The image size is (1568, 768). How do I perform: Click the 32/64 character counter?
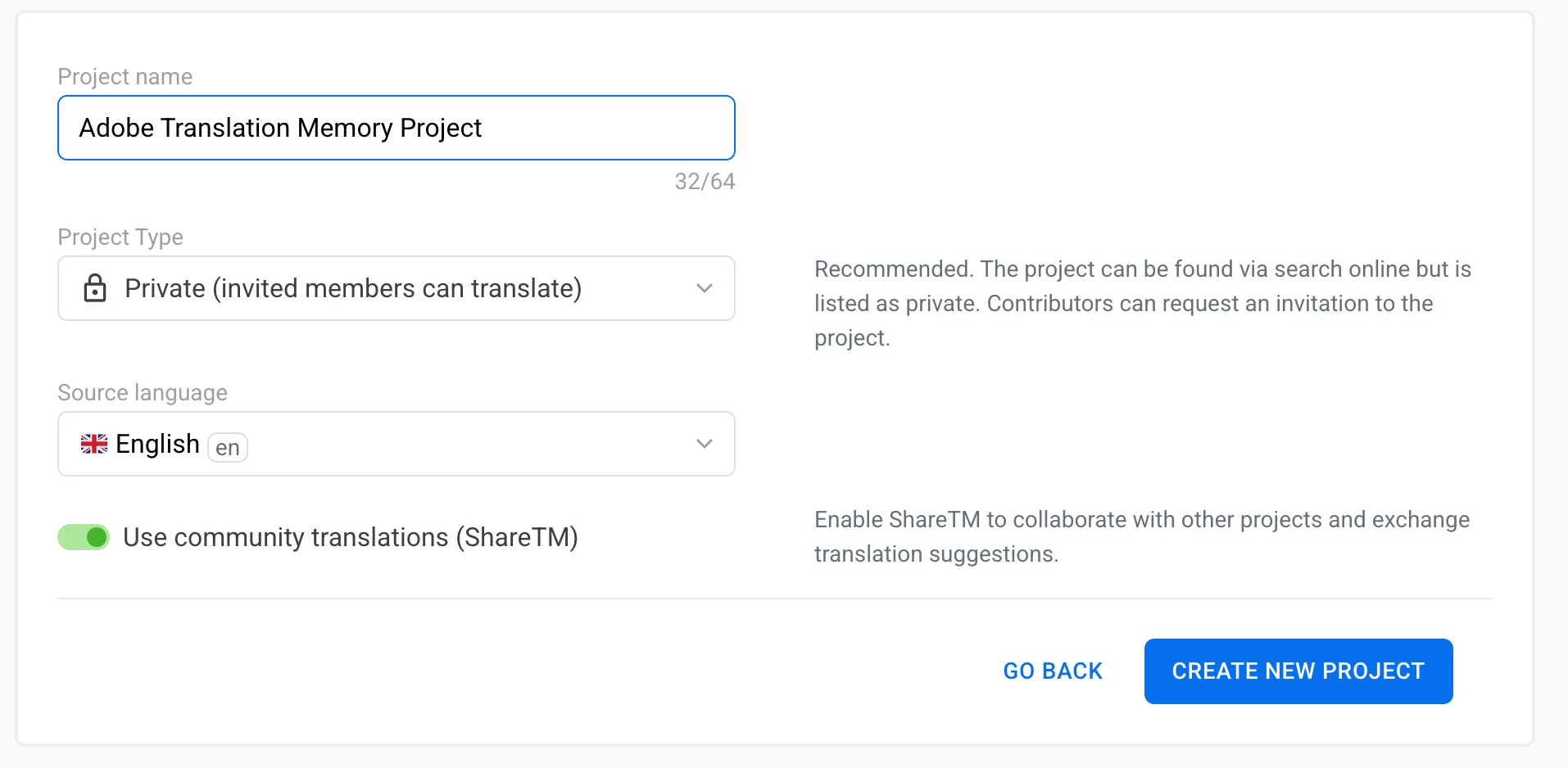pyautogui.click(x=705, y=182)
